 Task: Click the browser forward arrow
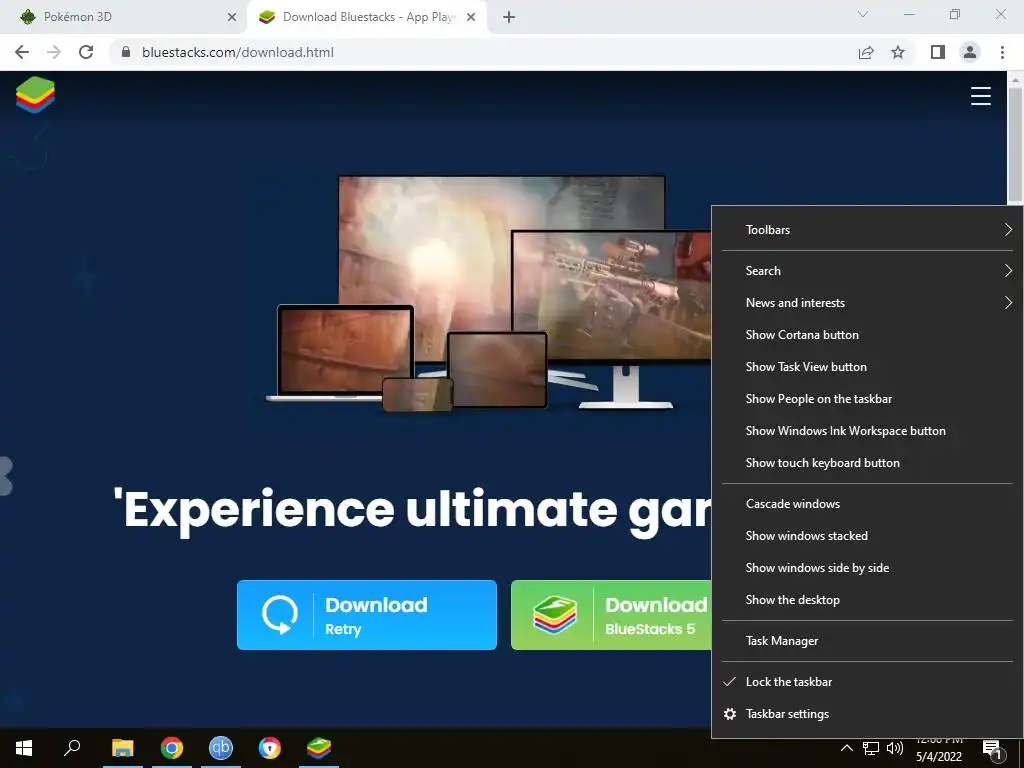tap(54, 52)
